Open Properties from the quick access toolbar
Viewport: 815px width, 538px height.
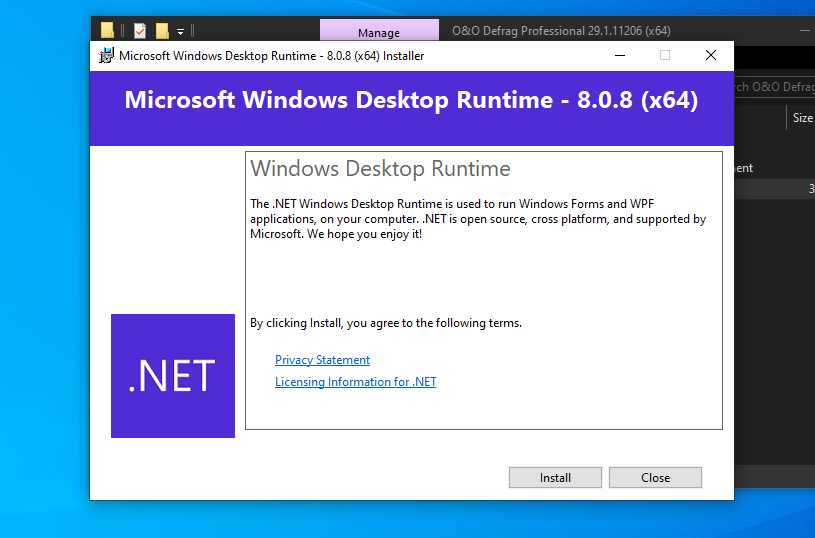pyautogui.click(x=140, y=31)
